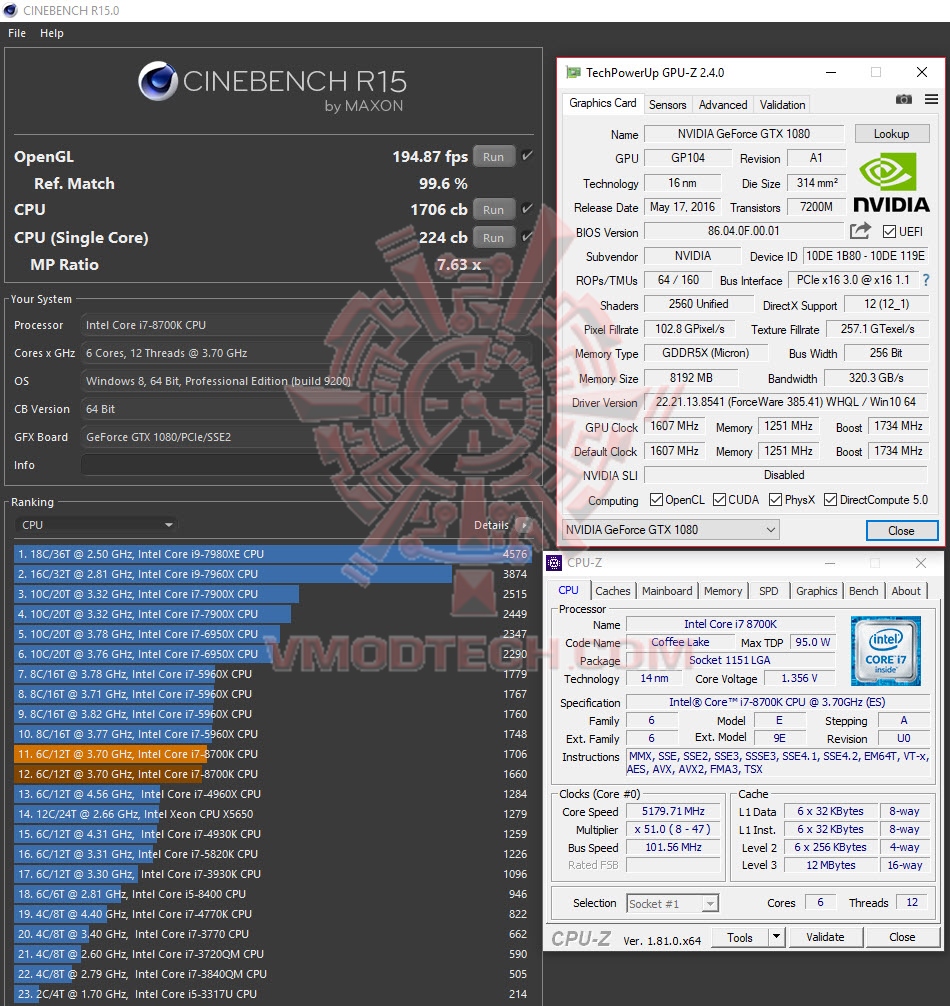This screenshot has width=950, height=1006.
Task: Click the BIOS Version value 86.04.0F.00.01
Action: (744, 231)
